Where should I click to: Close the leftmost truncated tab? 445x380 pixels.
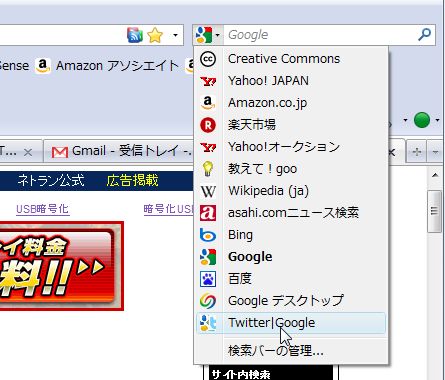[28, 153]
